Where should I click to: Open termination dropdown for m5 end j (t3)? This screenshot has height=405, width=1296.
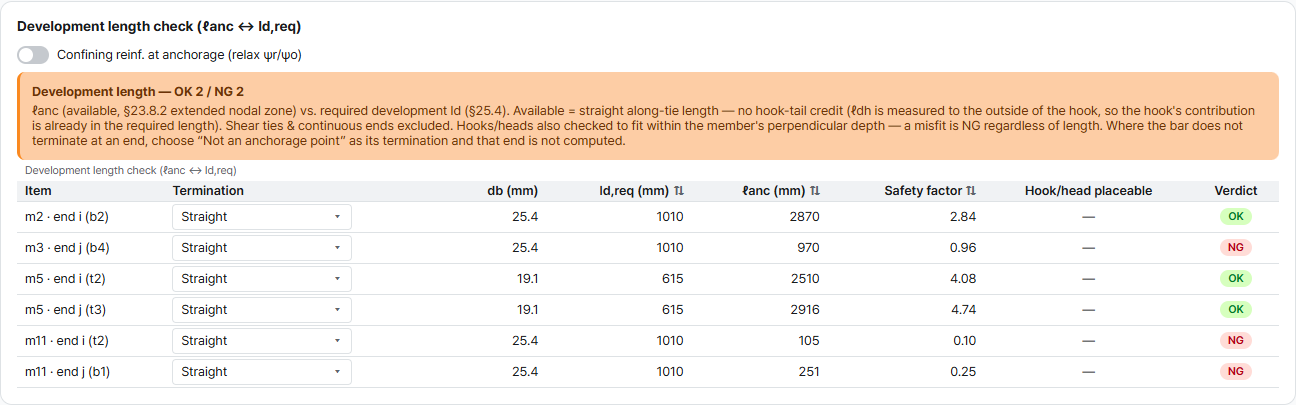(262, 310)
